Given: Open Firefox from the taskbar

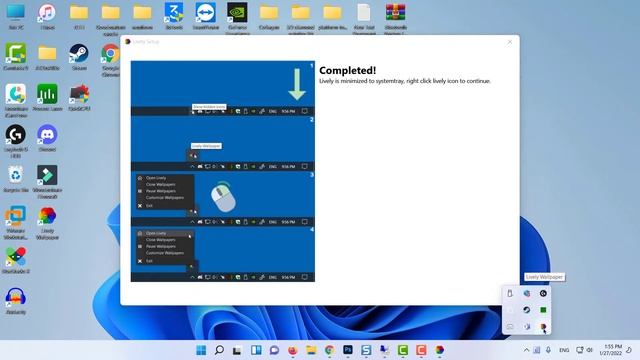Looking at the screenshot, I should point(293,350).
